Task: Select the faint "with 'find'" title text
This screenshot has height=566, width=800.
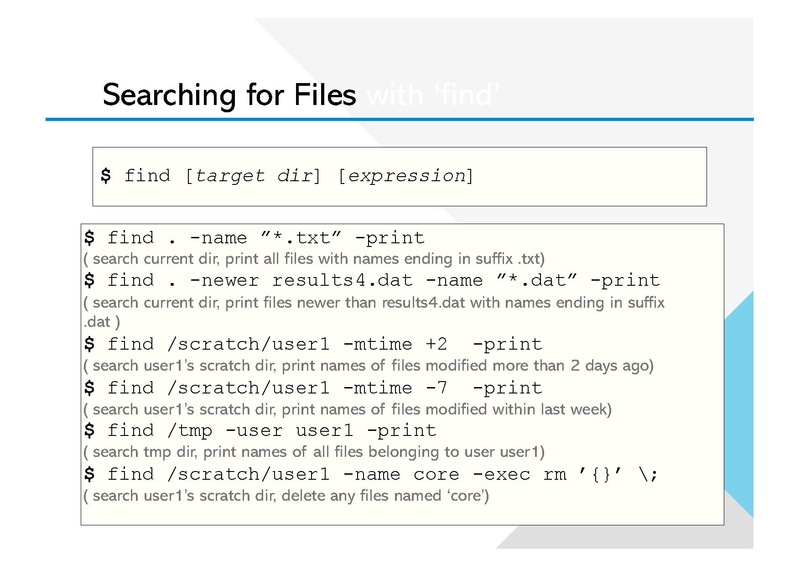Action: coord(433,95)
